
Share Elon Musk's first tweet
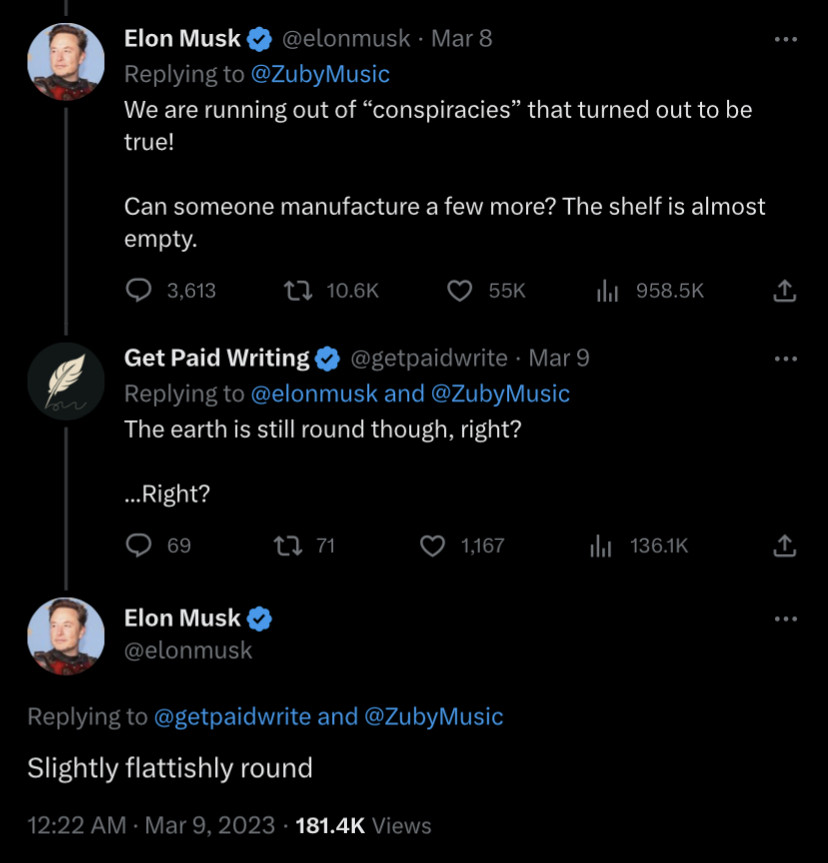pos(785,291)
